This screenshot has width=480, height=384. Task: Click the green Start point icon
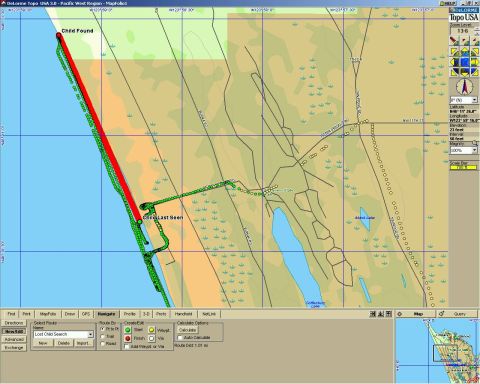pyautogui.click(x=128, y=330)
